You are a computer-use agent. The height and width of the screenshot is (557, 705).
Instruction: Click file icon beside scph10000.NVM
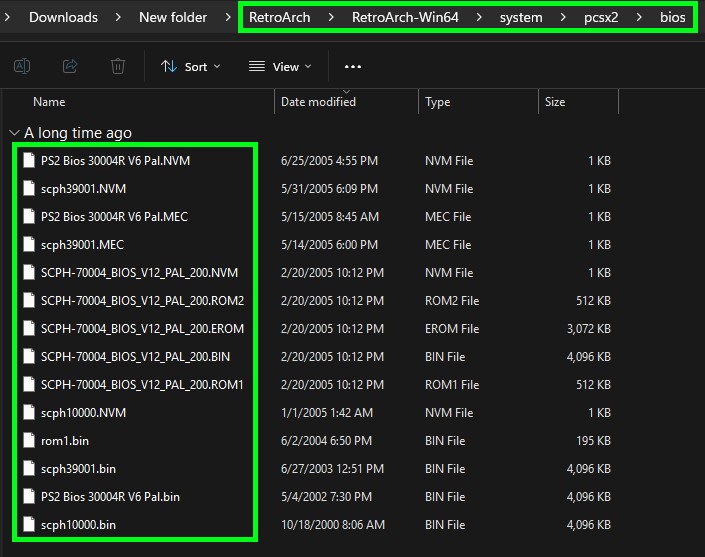click(29, 412)
